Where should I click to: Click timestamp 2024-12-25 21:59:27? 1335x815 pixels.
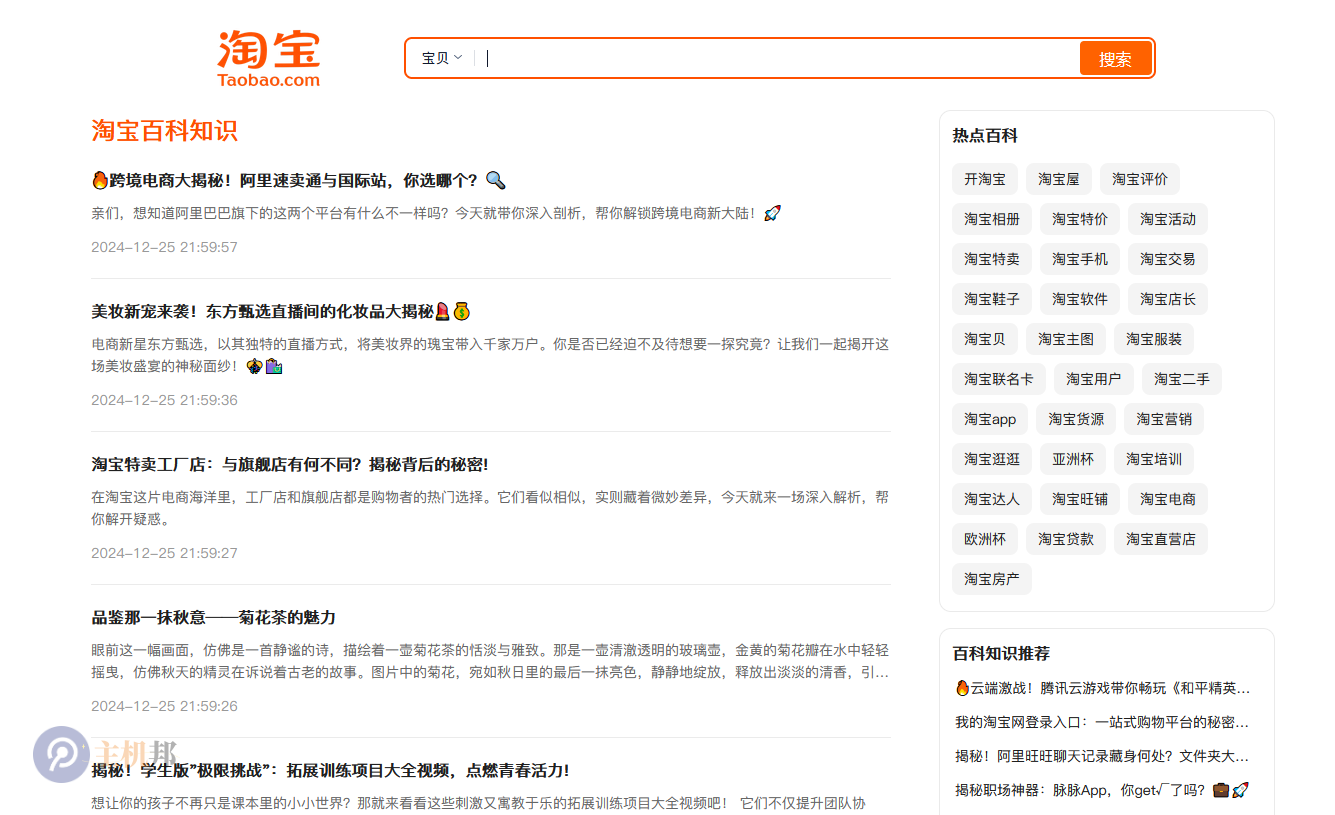(x=164, y=553)
